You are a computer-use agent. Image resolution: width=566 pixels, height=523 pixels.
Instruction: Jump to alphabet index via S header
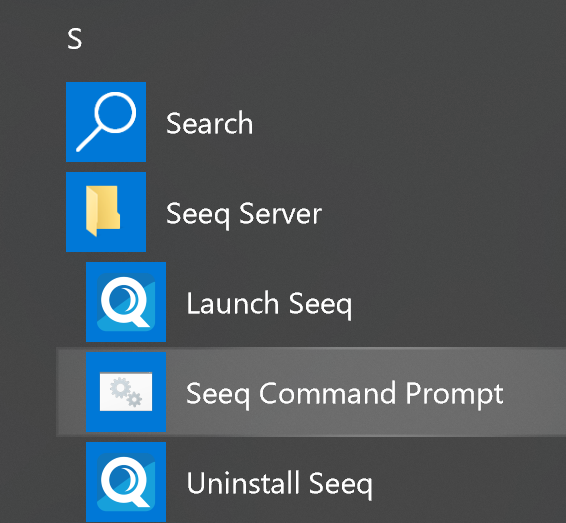click(75, 39)
